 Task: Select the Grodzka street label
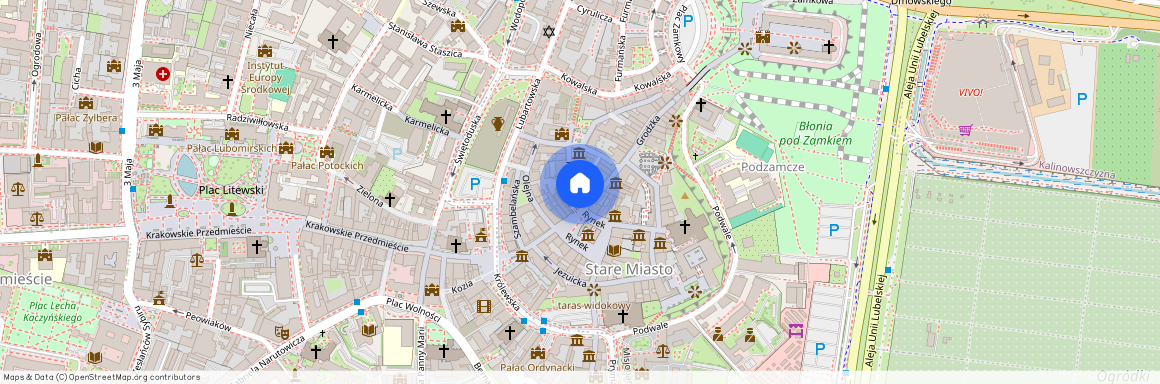(x=647, y=131)
